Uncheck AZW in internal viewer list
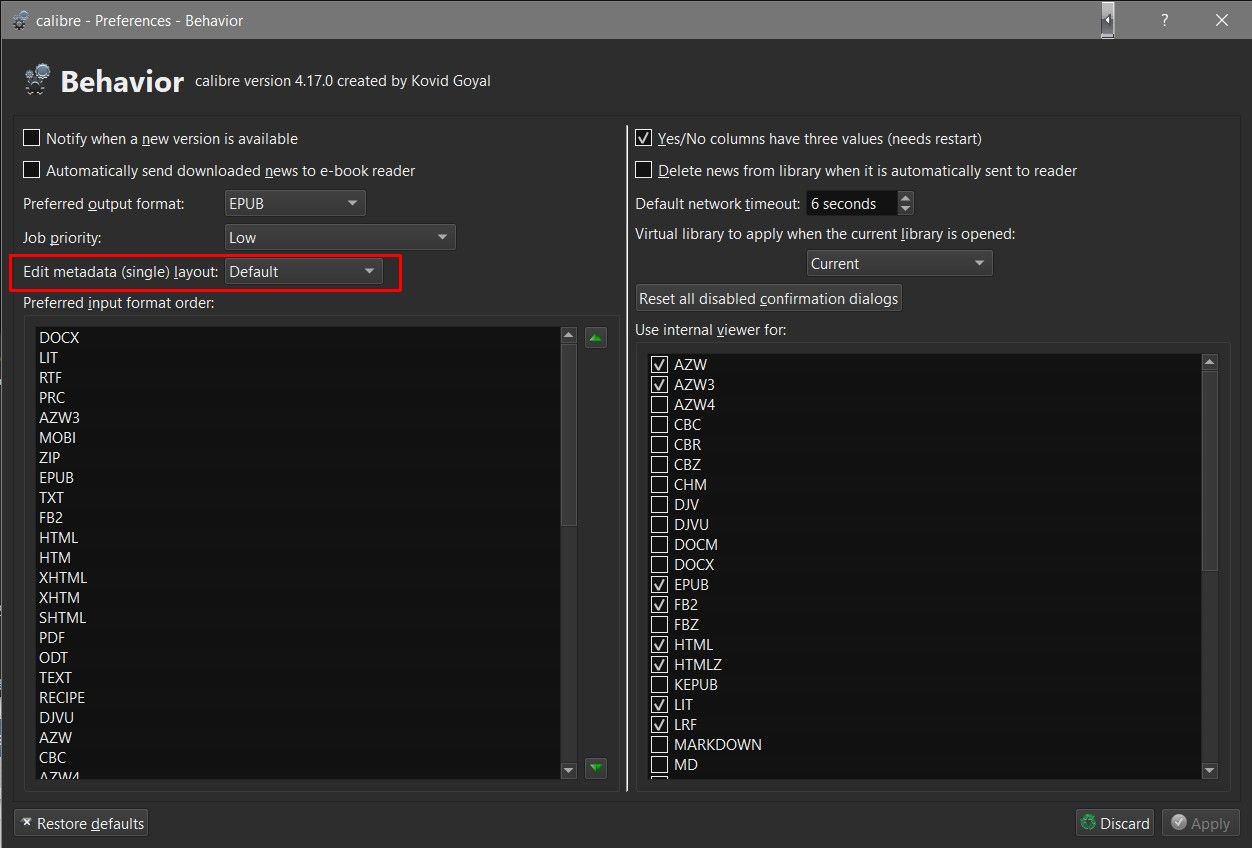The height and width of the screenshot is (848, 1252). (x=659, y=364)
